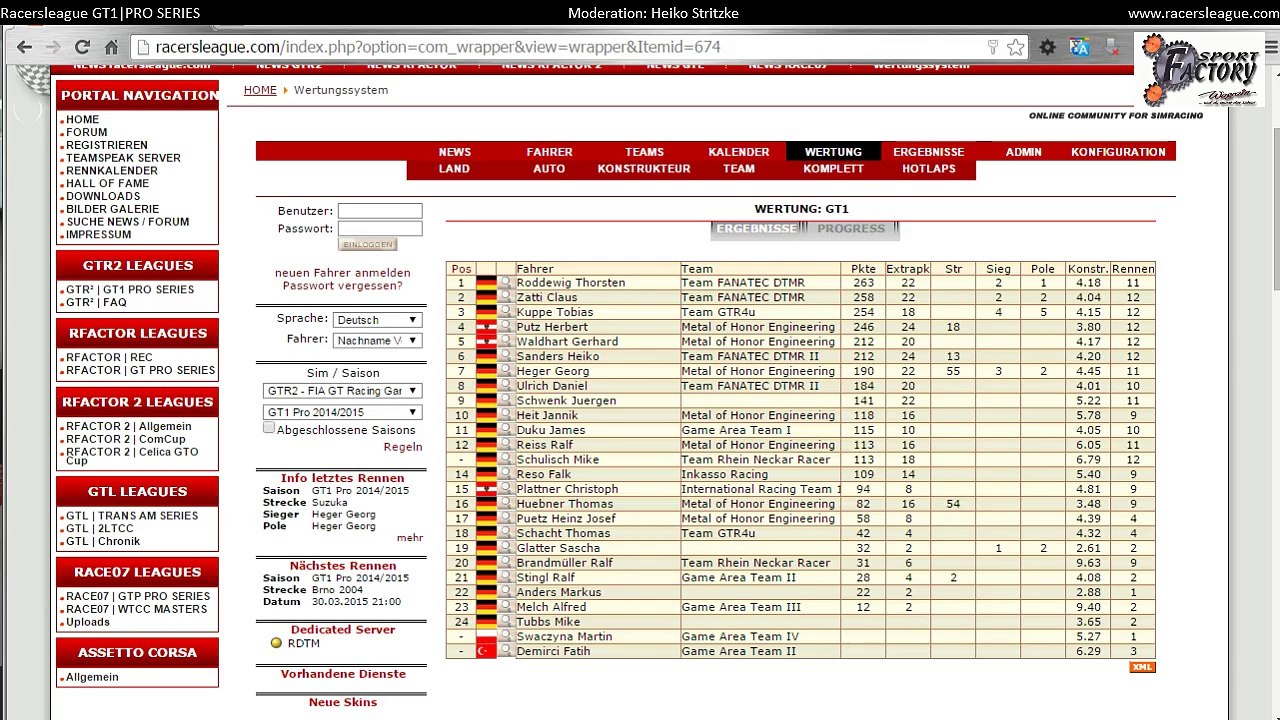Click the Konstr. column header

pyautogui.click(x=1088, y=269)
